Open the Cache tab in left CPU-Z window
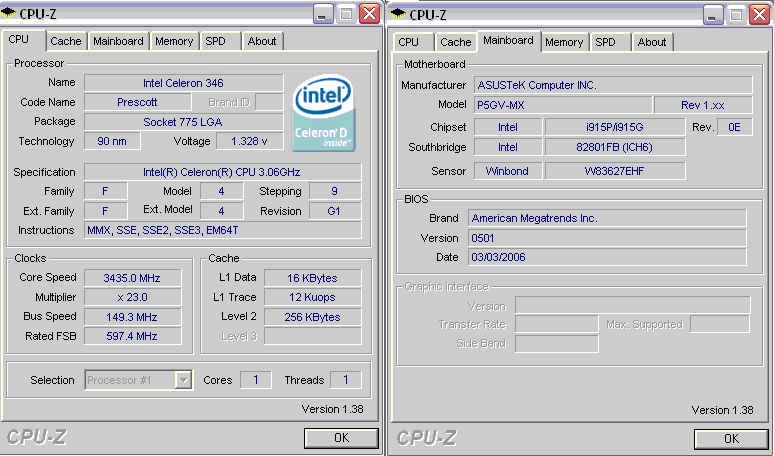This screenshot has height=456, width=774. point(66,41)
